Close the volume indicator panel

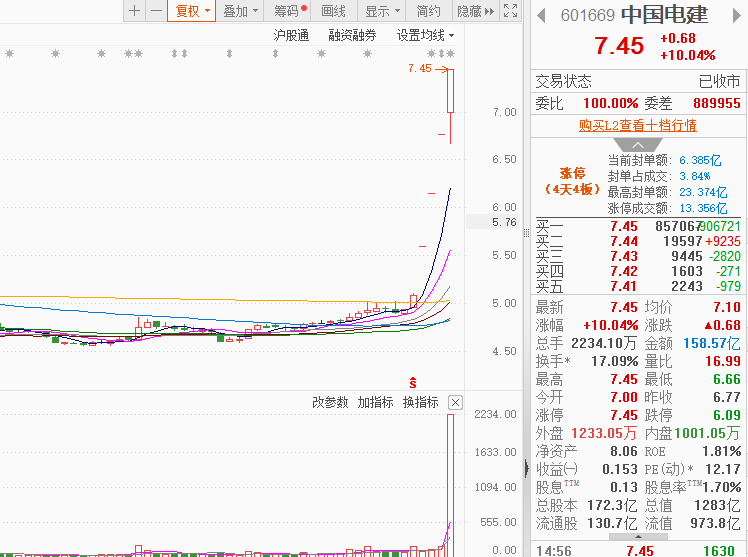point(455,402)
